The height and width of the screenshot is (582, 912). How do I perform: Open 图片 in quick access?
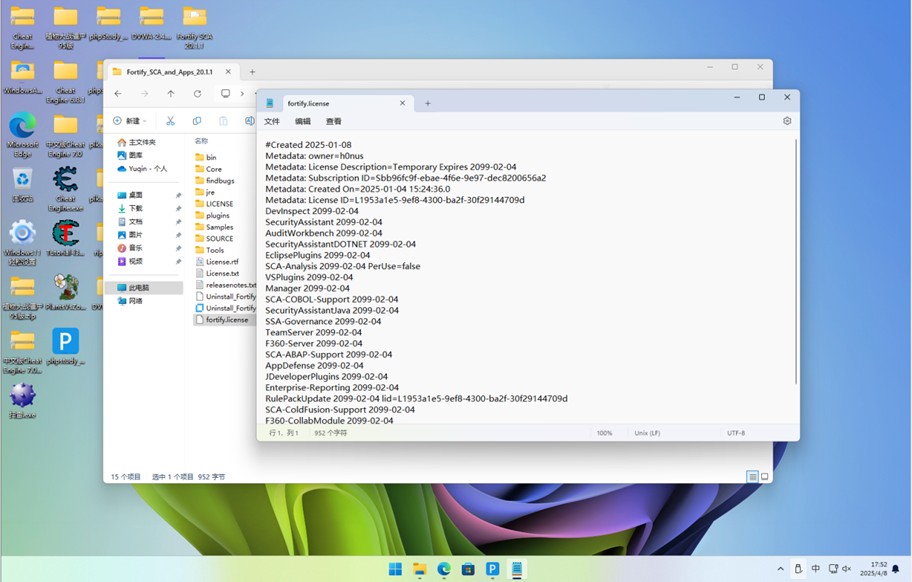[136, 235]
